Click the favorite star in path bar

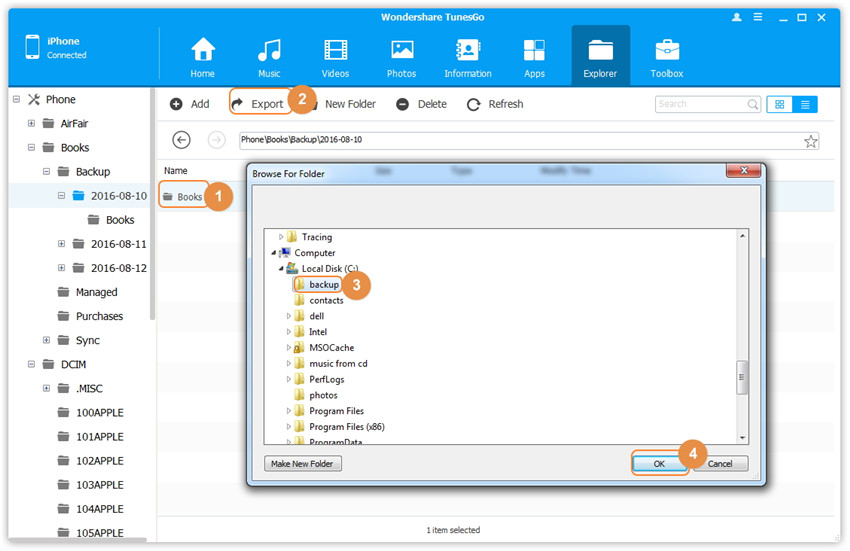(x=810, y=141)
